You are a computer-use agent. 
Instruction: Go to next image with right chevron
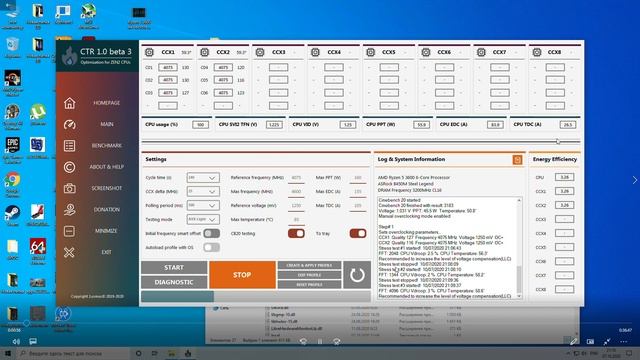click(x=635, y=180)
